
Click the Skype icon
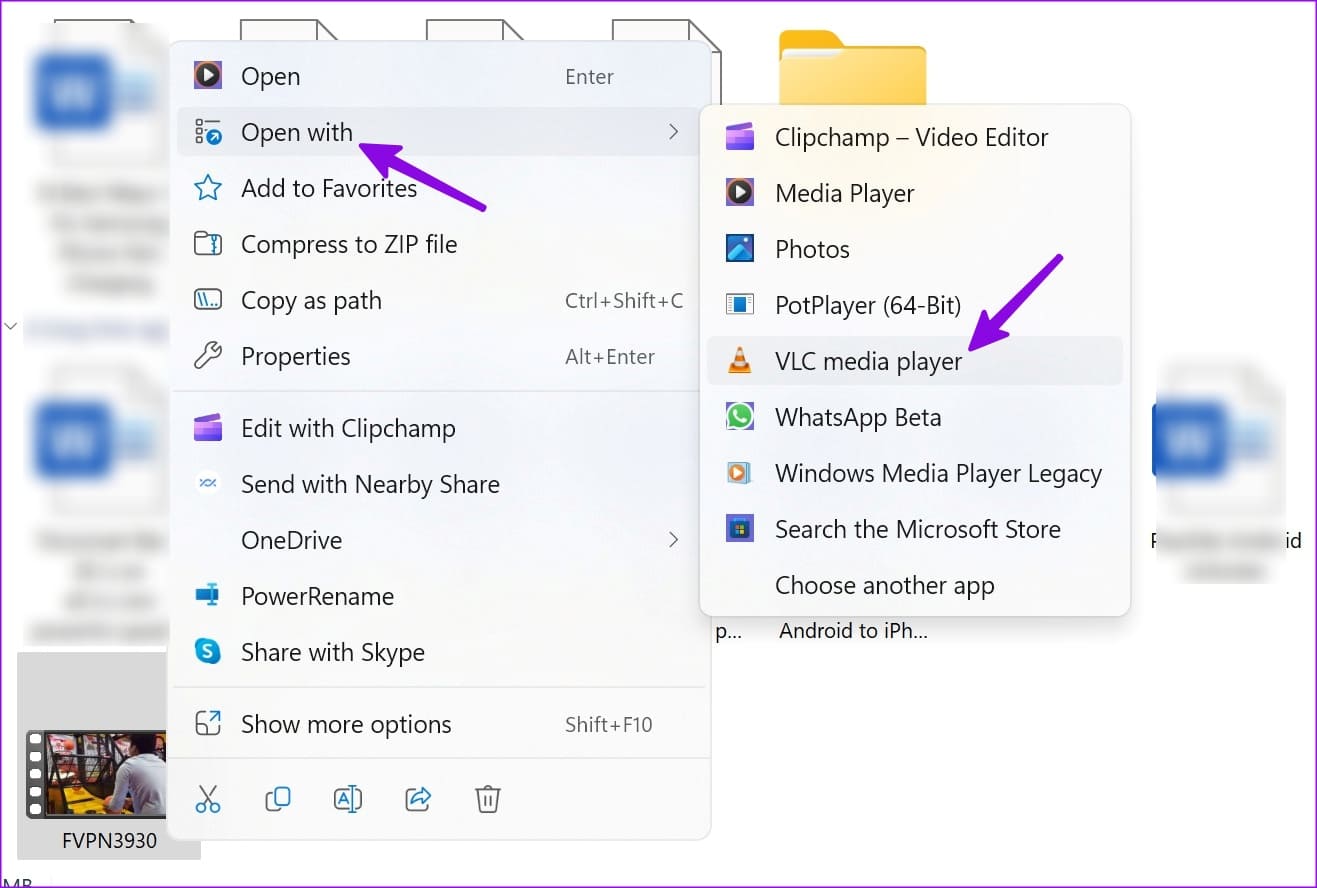(x=207, y=652)
